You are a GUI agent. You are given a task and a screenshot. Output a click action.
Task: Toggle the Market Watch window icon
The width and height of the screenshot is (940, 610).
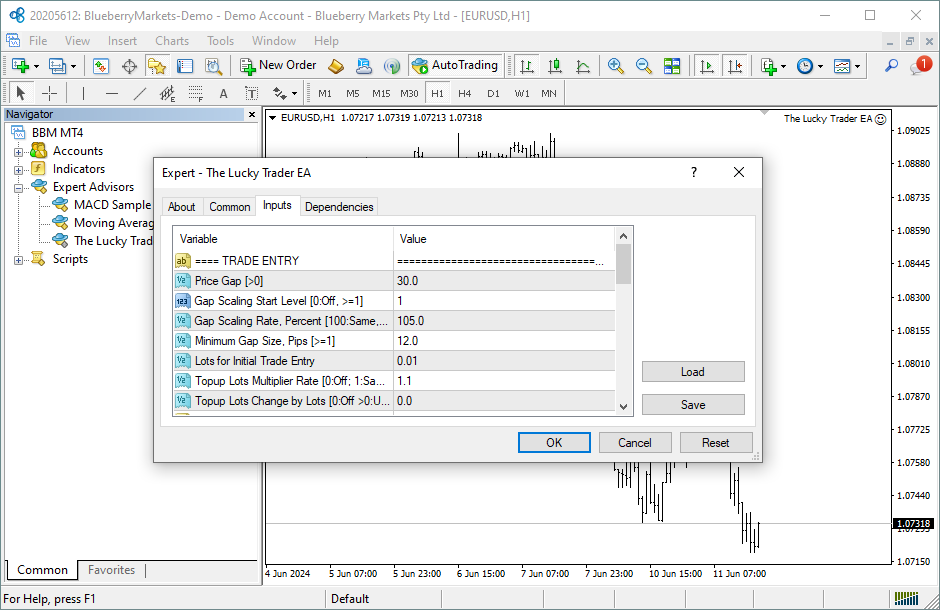[101, 65]
